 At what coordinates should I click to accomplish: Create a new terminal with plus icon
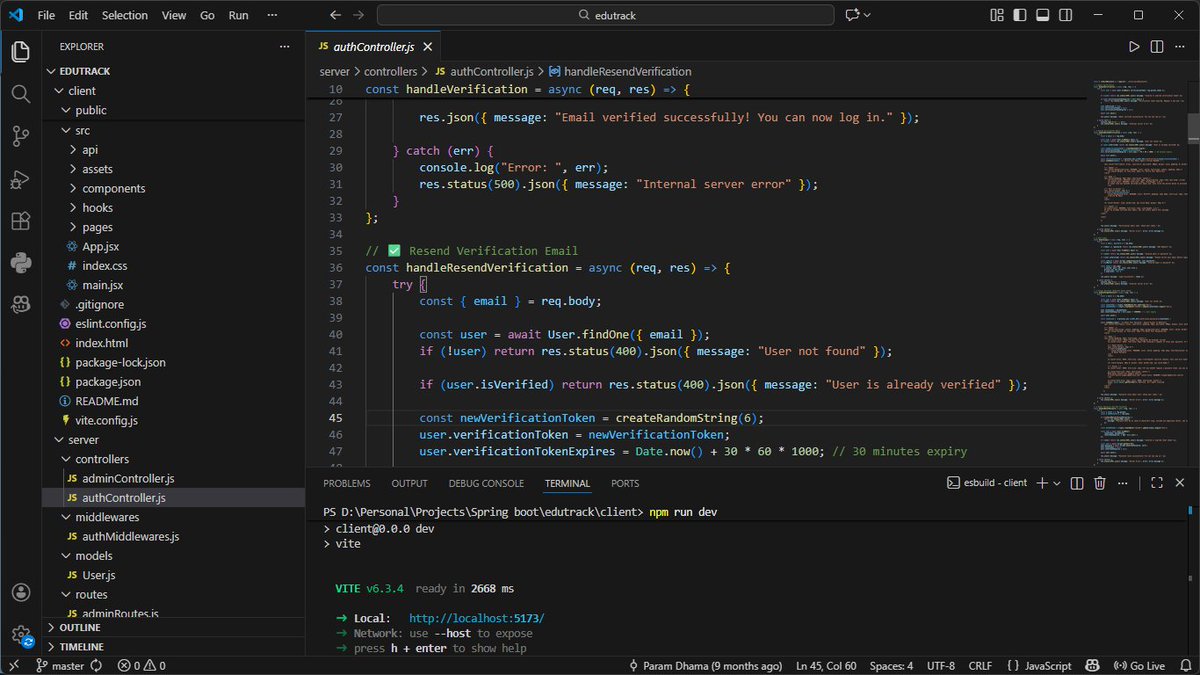[1042, 483]
